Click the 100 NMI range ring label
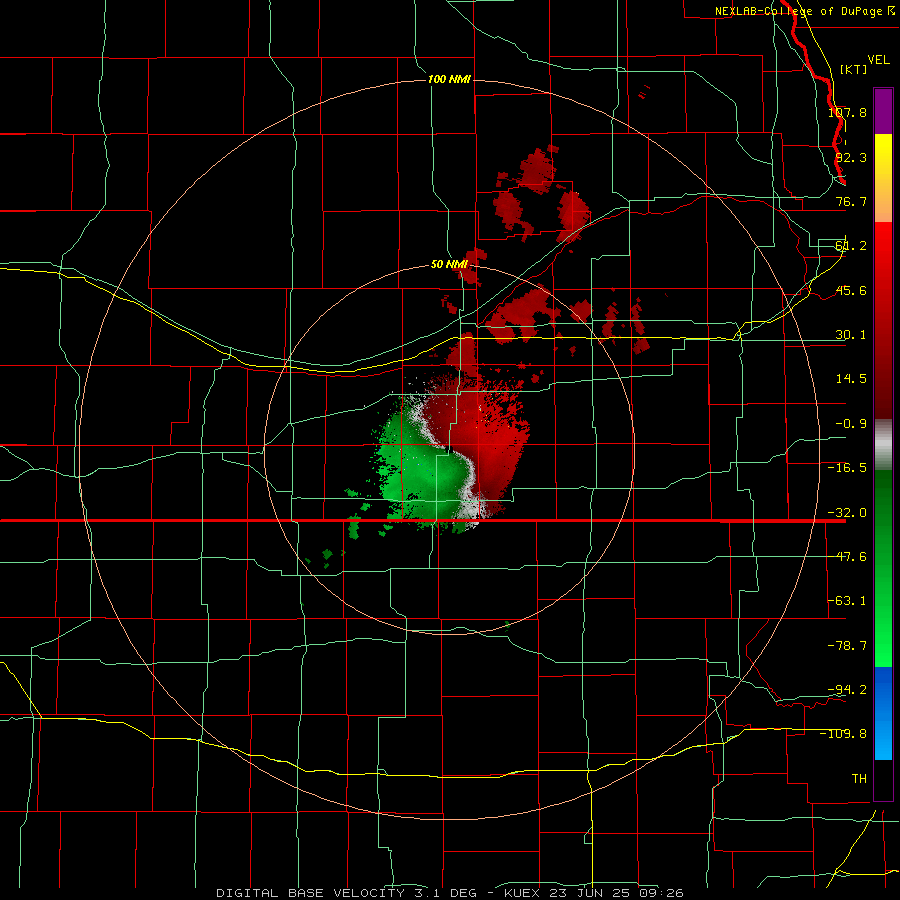Image resolution: width=900 pixels, height=900 pixels. [x=449, y=79]
